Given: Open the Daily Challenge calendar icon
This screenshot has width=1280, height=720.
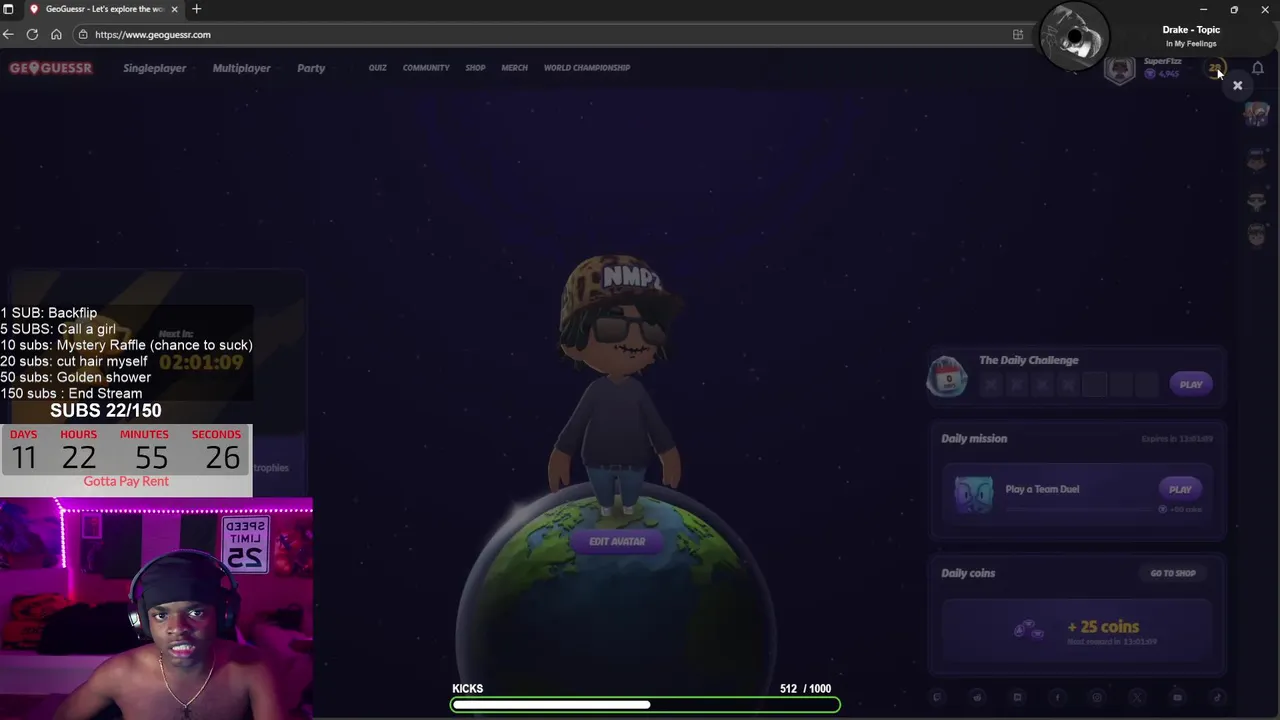Looking at the screenshot, I should [x=947, y=378].
